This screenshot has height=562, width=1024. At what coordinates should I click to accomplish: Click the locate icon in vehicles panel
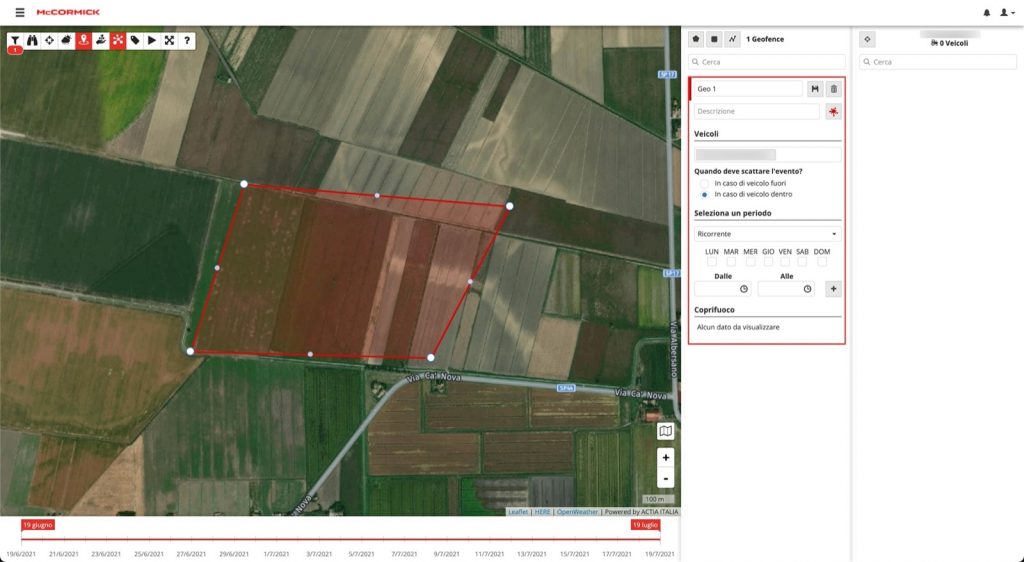click(x=867, y=39)
